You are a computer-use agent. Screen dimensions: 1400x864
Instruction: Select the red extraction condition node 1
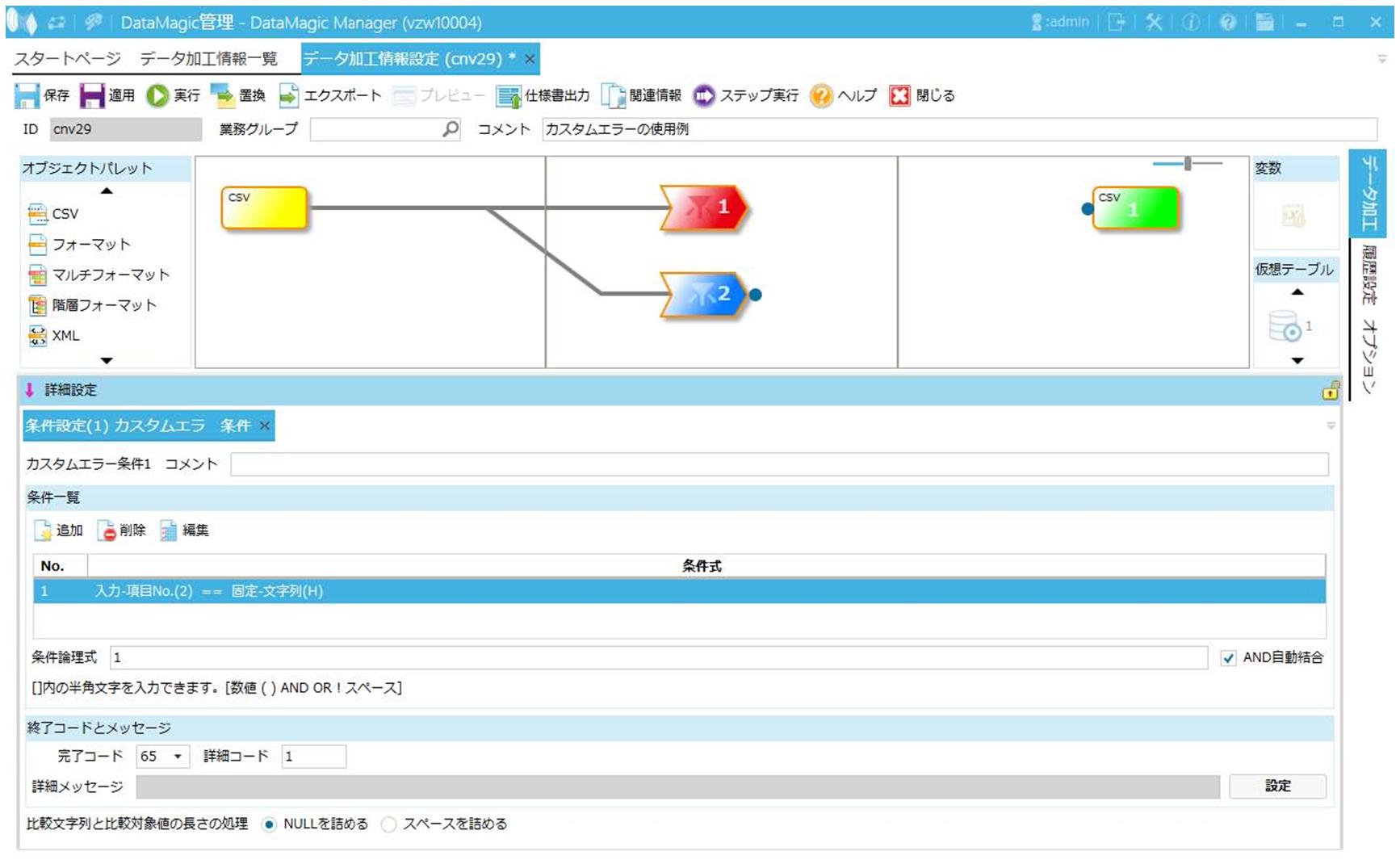coord(703,208)
